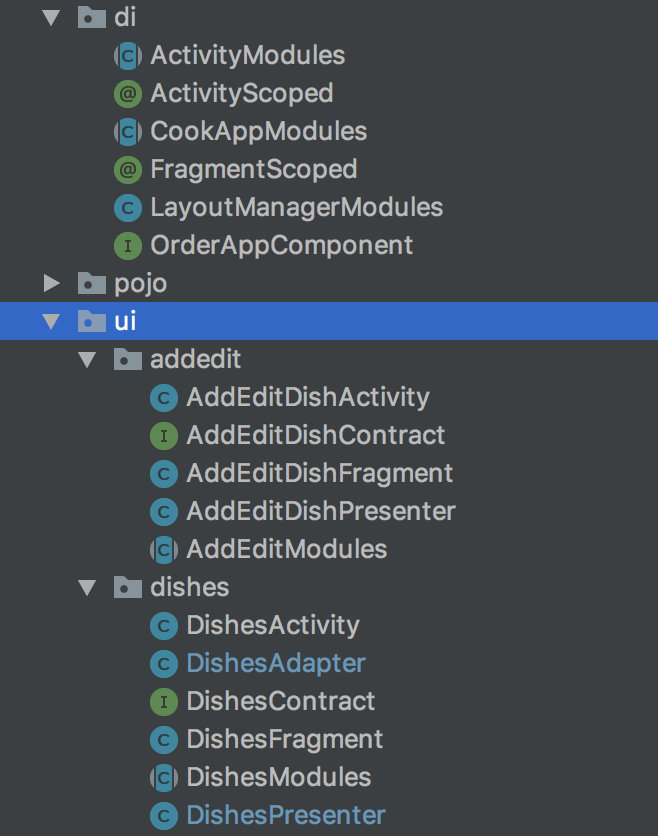Click the FragmentScoped annotation icon
This screenshot has height=836, width=658.
127,170
